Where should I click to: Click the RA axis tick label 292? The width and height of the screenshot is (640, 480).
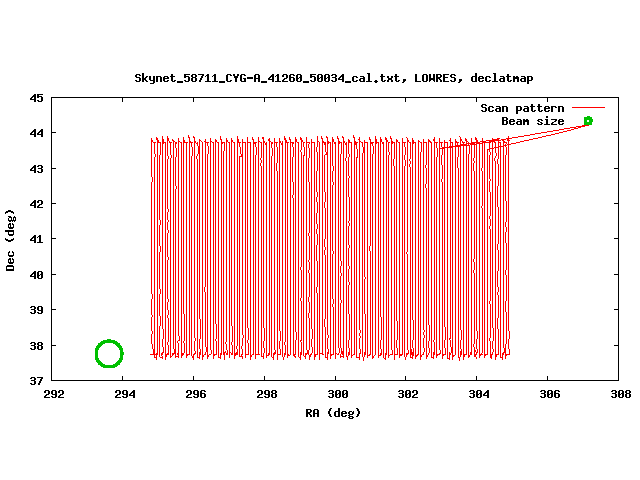pyautogui.click(x=53, y=394)
